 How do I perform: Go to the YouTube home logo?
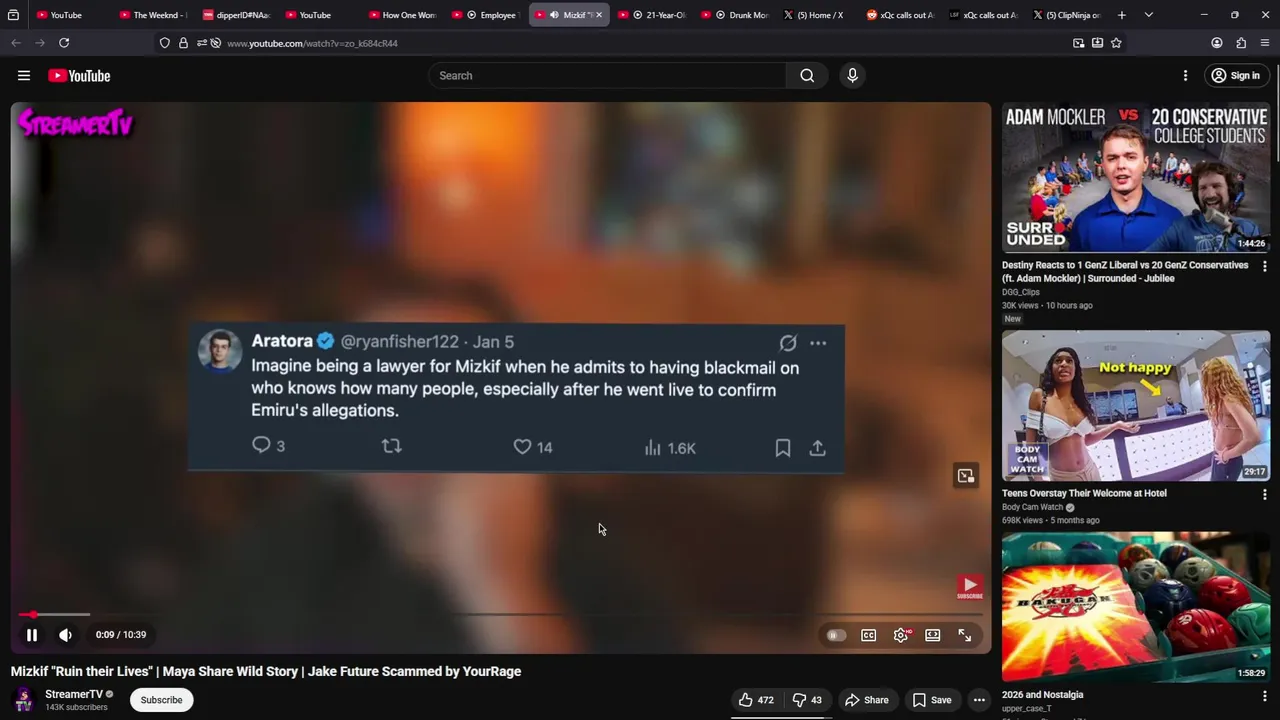click(x=79, y=76)
